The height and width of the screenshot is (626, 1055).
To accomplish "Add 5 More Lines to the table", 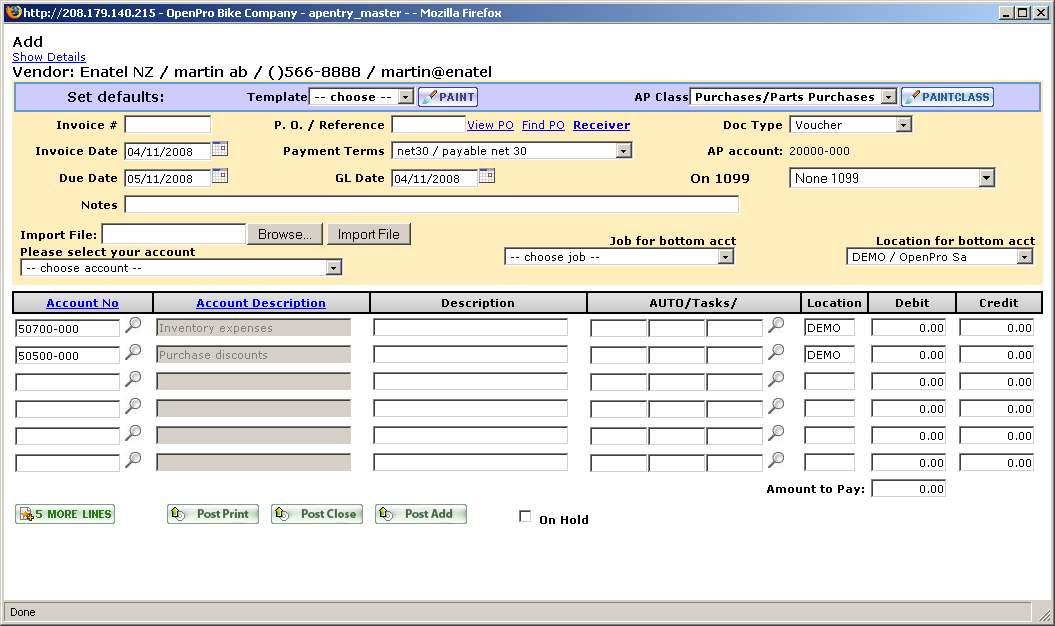I will tap(65, 514).
